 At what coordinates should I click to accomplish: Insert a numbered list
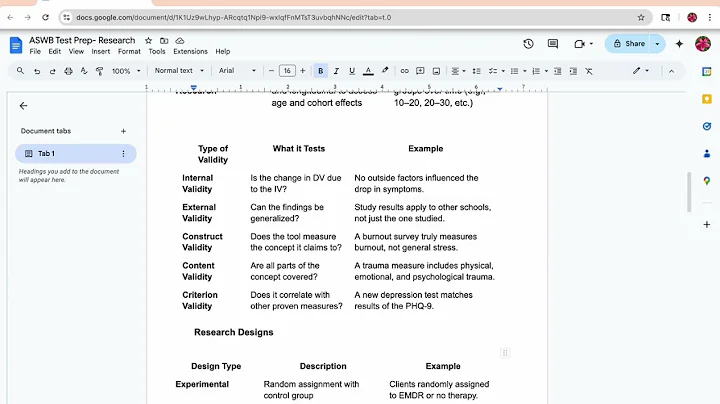536,71
